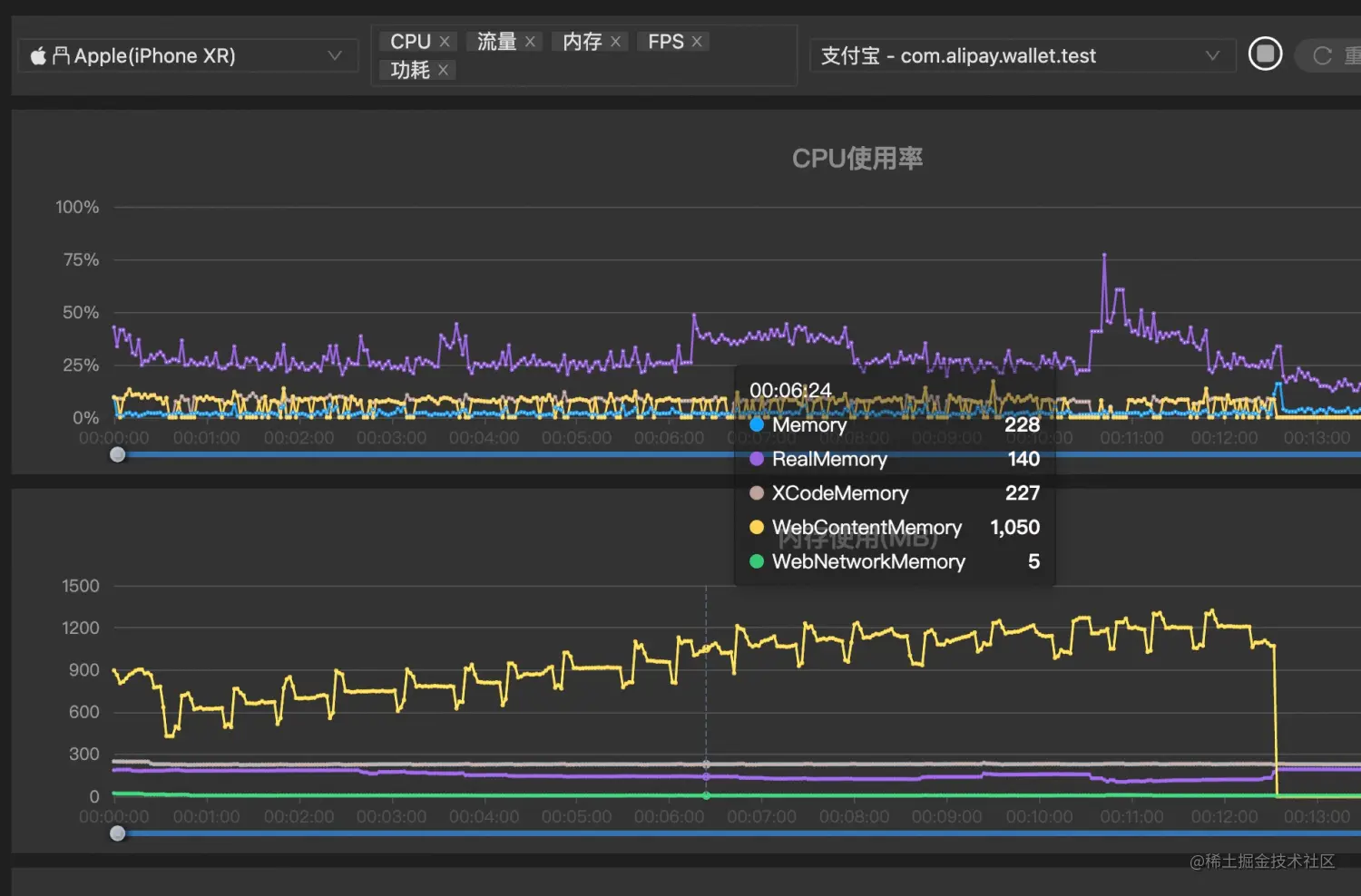Image resolution: width=1361 pixels, height=896 pixels.
Task: Click the CPU使用率 chart title
Action: (x=857, y=159)
